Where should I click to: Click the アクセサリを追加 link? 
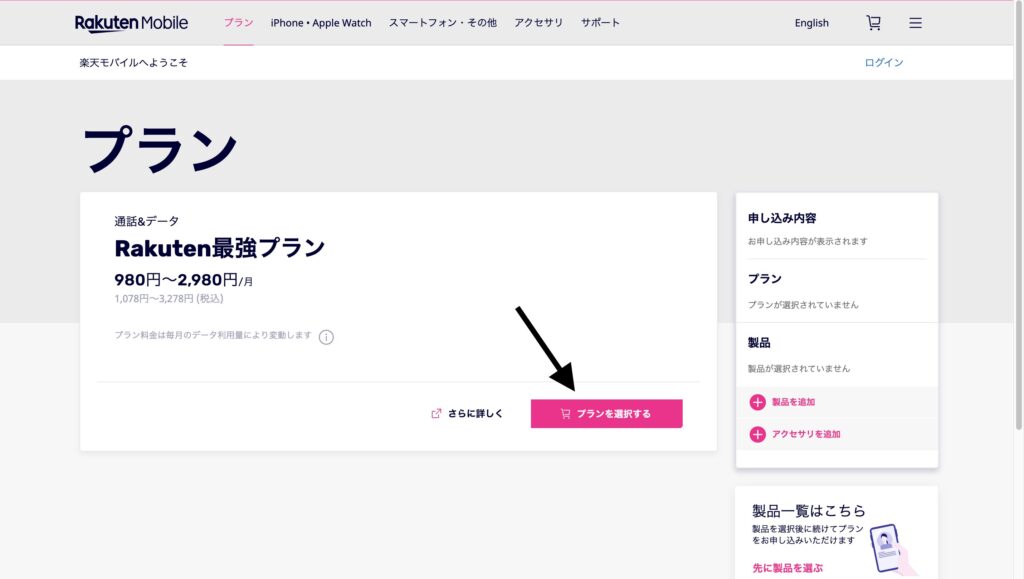[x=806, y=434]
